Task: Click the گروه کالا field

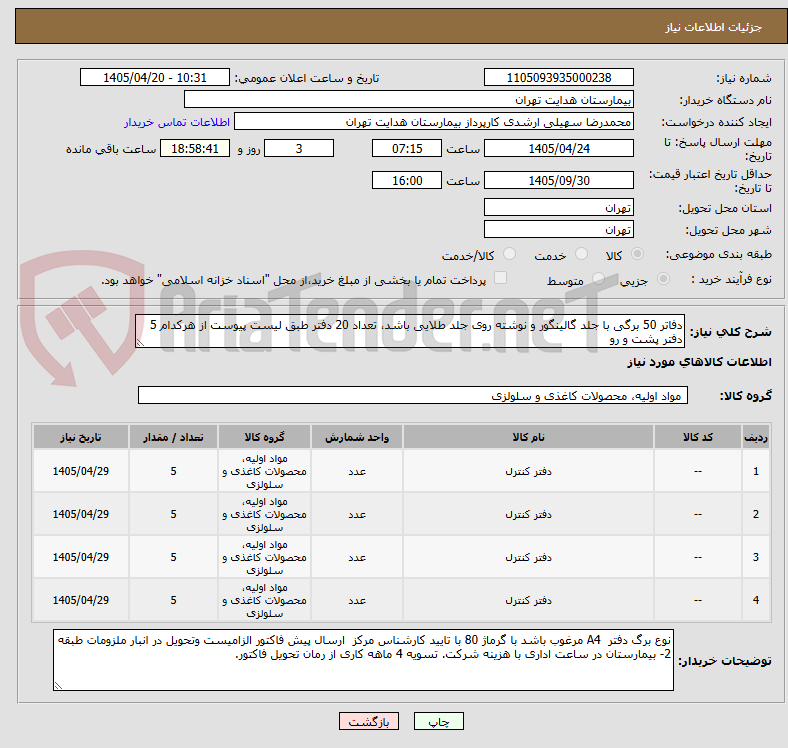Action: [413, 396]
